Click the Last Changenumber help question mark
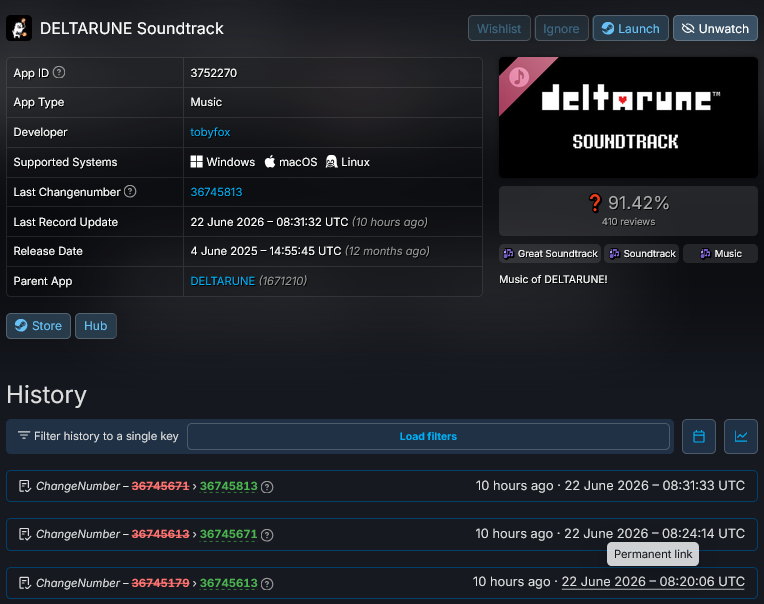This screenshot has width=764, height=604. [x=130, y=191]
